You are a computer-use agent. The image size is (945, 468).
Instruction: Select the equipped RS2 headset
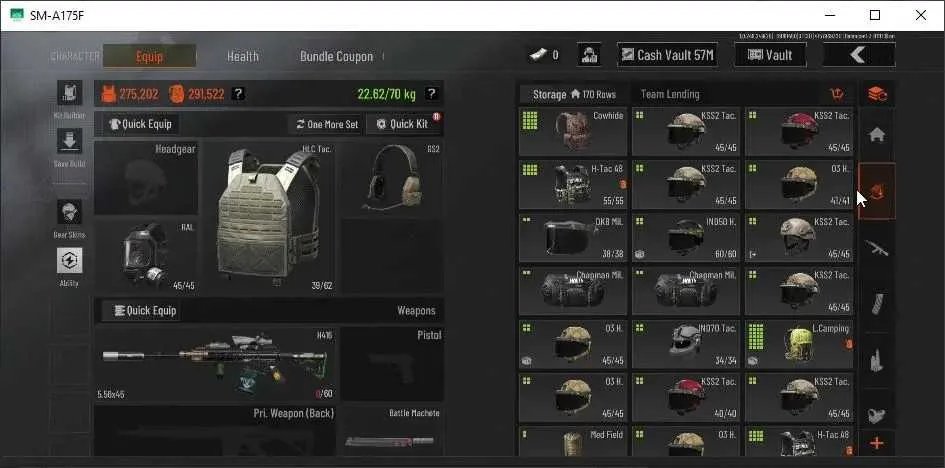[x=392, y=178]
